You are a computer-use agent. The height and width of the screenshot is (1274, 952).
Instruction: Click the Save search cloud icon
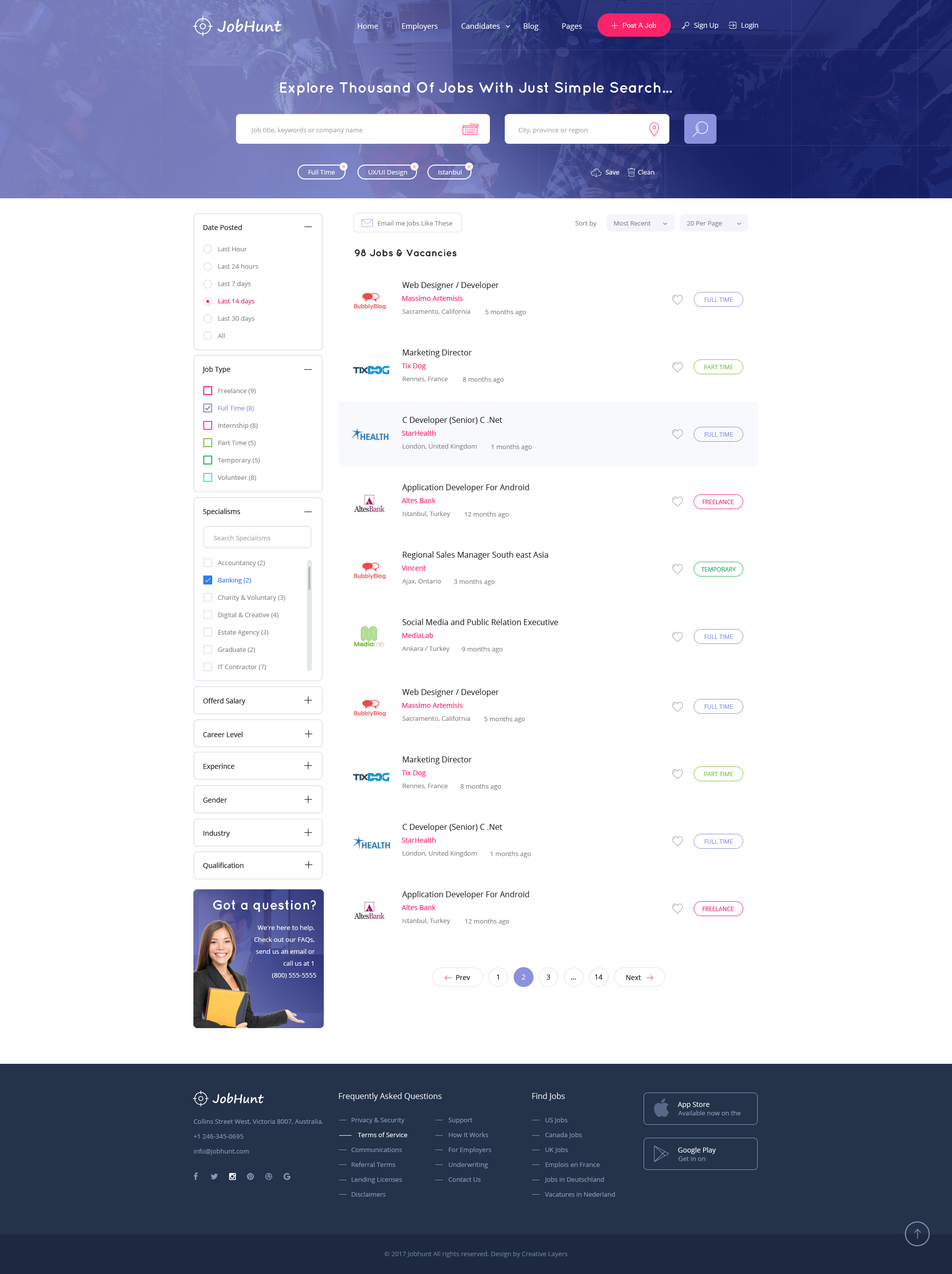[596, 172]
